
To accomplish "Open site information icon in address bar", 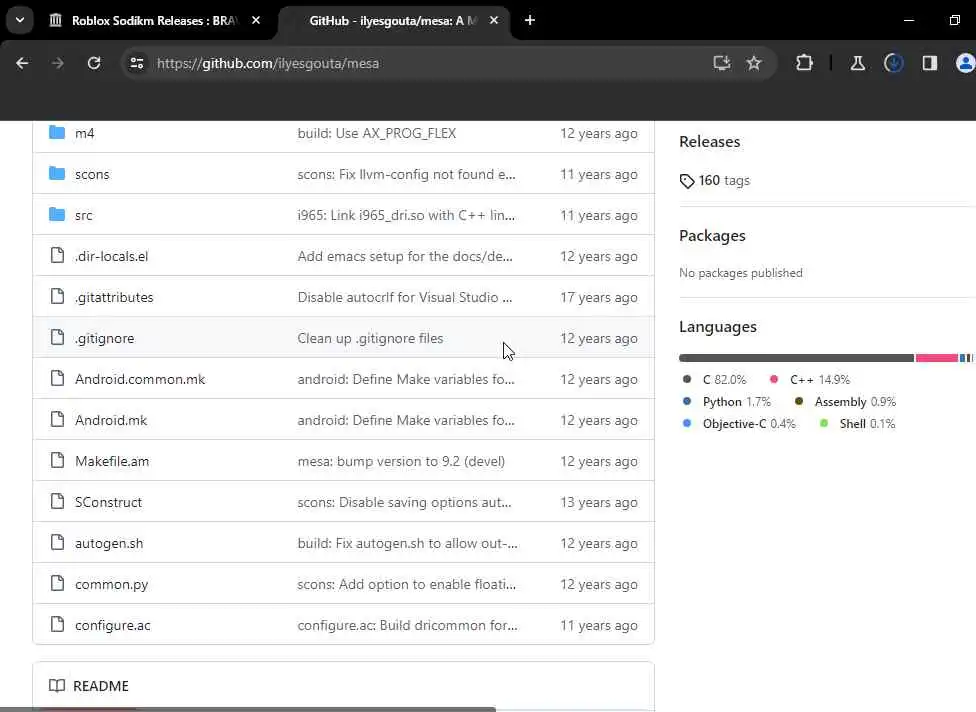I will pyautogui.click(x=137, y=63).
